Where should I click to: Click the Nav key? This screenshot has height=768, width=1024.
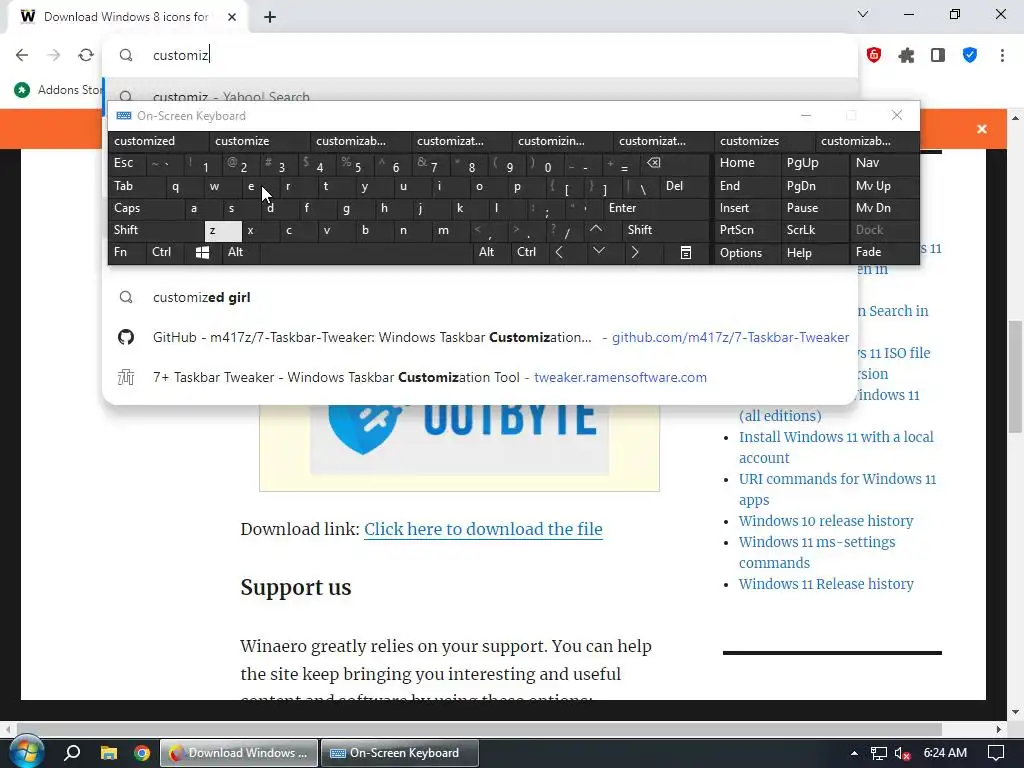click(x=884, y=163)
